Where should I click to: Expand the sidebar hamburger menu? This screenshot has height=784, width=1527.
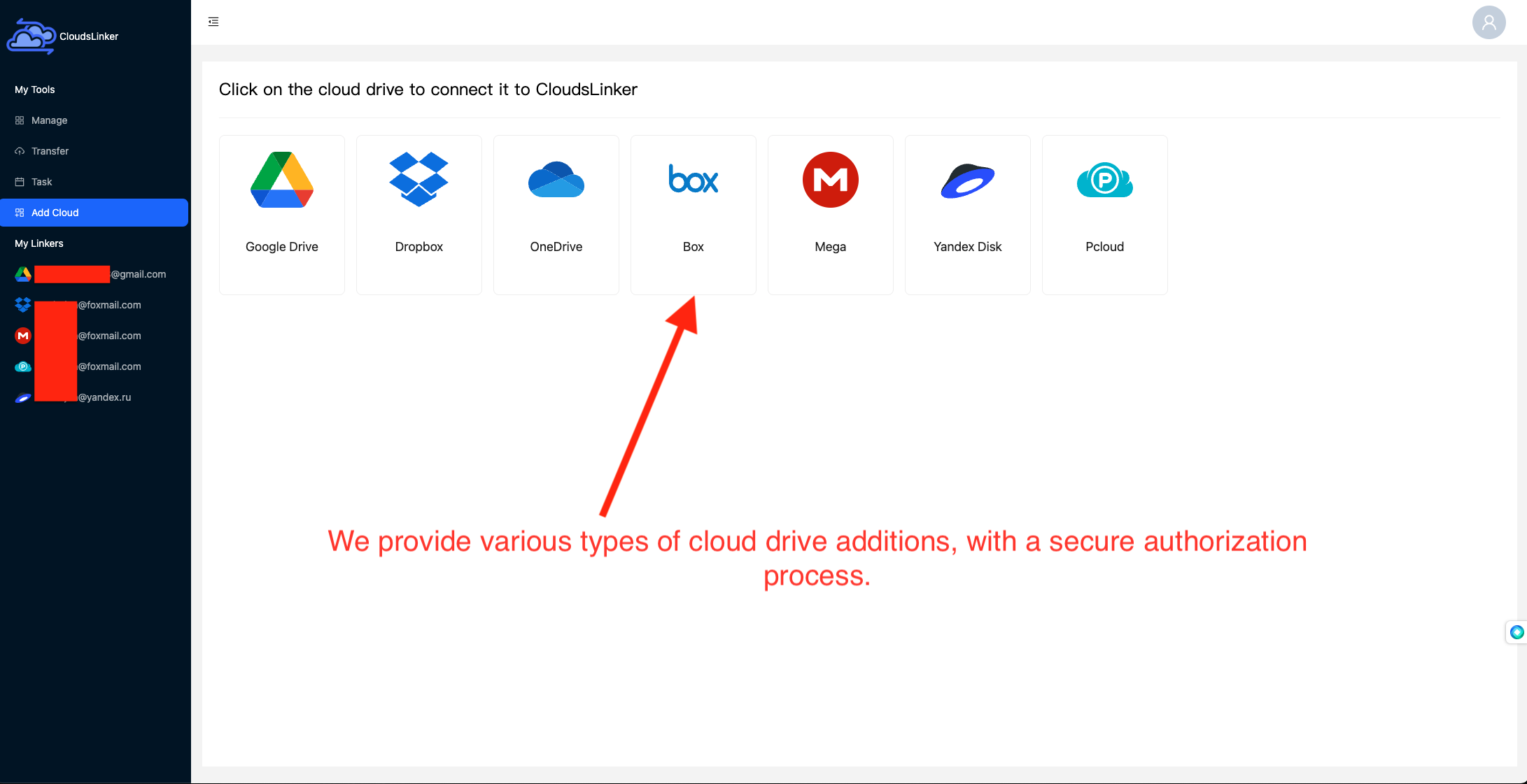click(213, 21)
